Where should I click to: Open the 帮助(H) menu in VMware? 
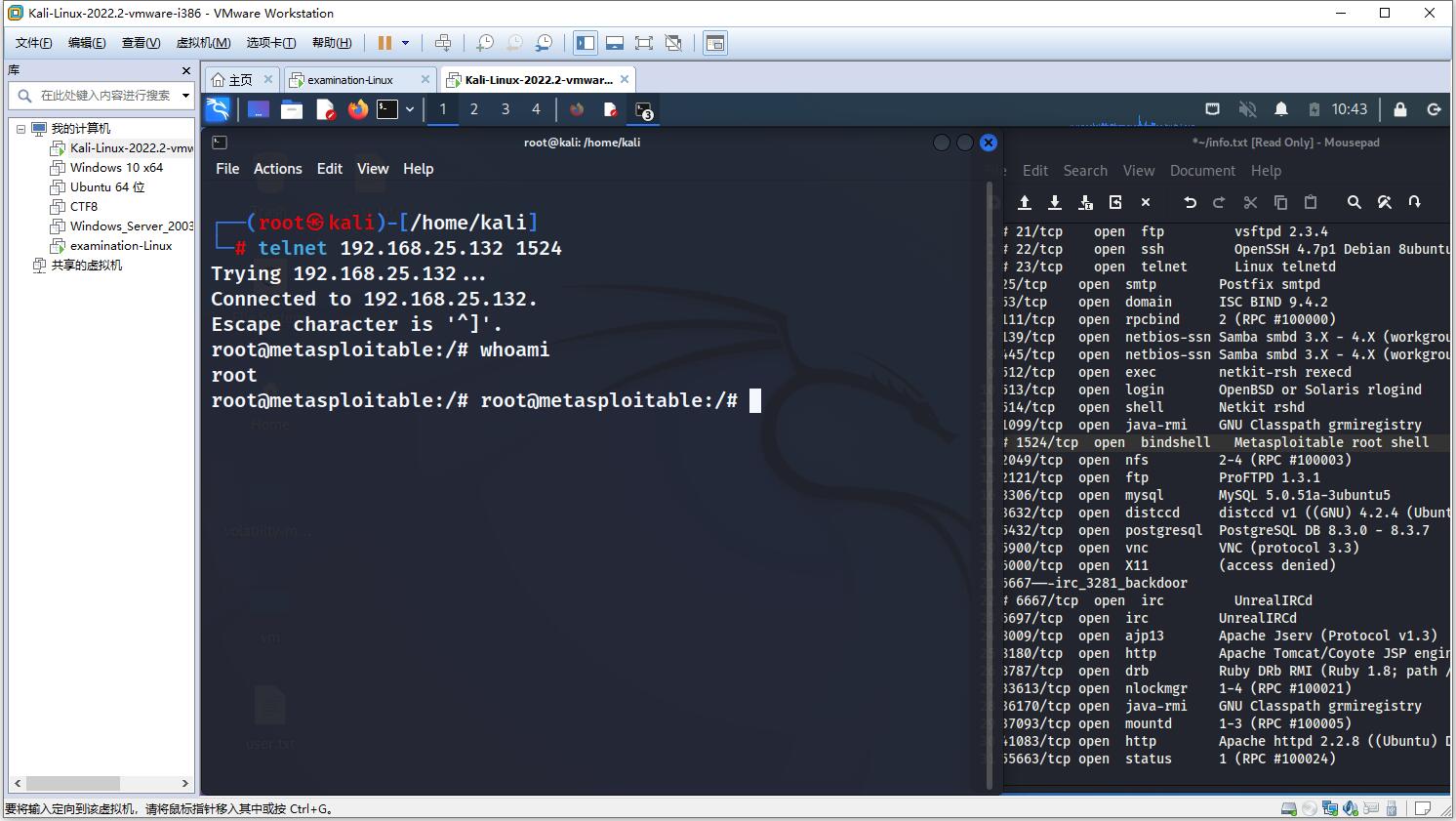(x=332, y=43)
